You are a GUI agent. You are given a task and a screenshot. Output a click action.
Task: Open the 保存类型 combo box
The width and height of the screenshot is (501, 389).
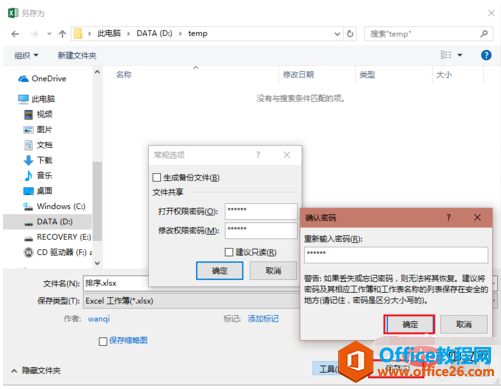(192, 301)
